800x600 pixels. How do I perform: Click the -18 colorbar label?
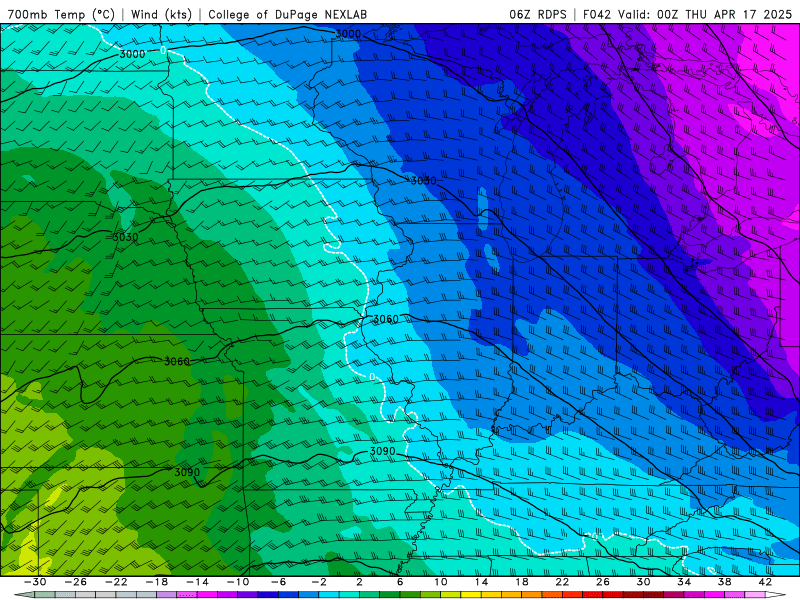pos(157,582)
